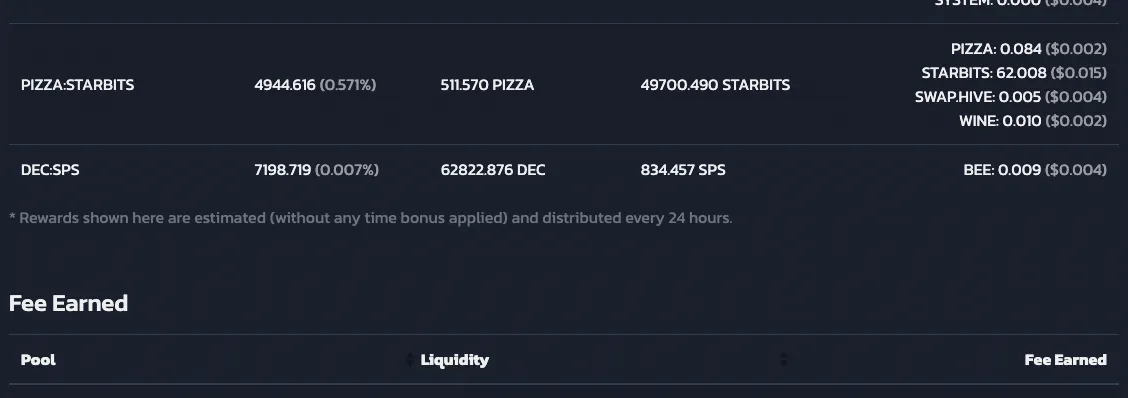
Task: Click the rewards estimated footnote text
Action: (x=370, y=217)
